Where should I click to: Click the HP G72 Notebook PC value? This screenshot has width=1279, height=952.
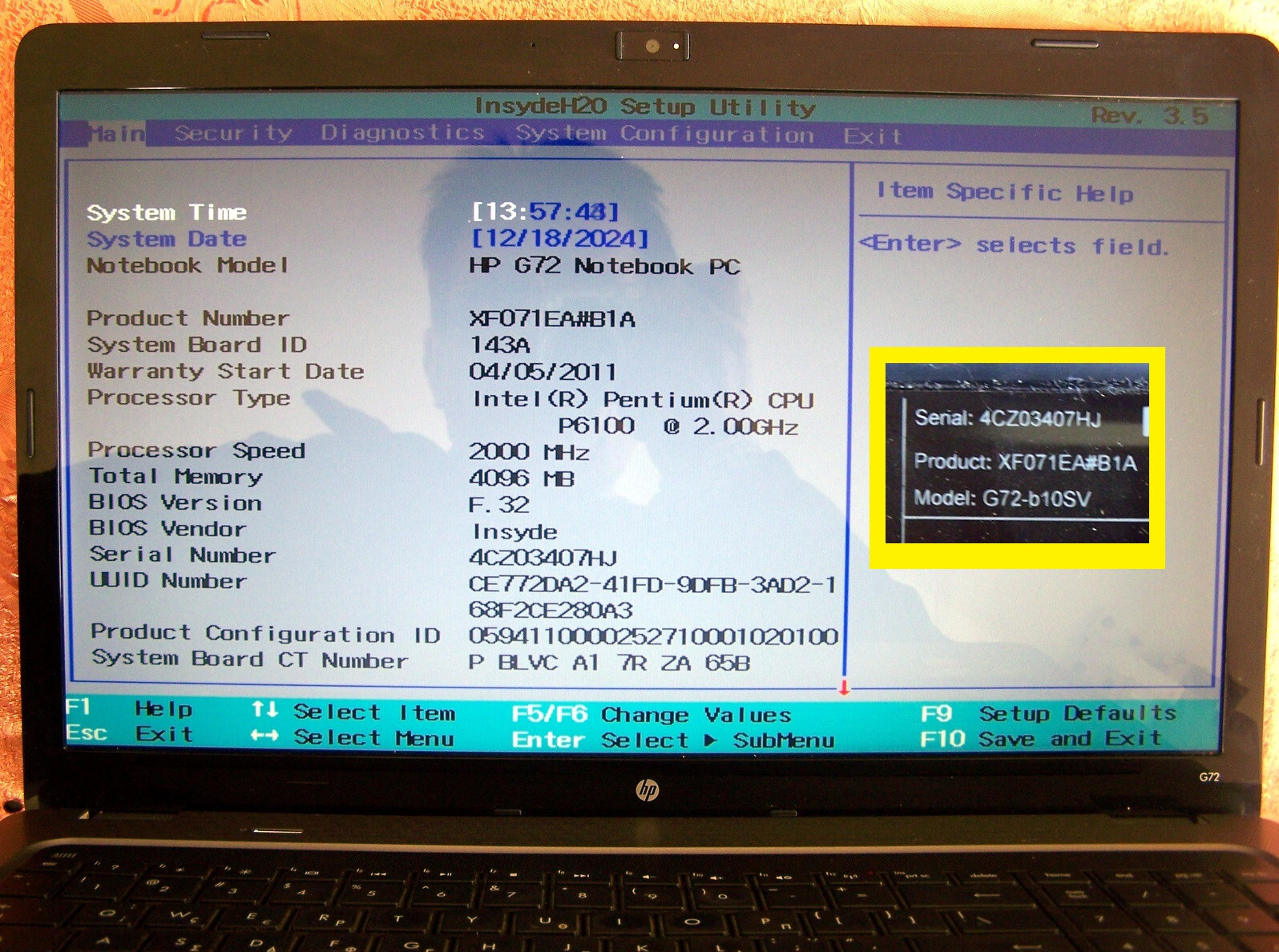pyautogui.click(x=604, y=266)
